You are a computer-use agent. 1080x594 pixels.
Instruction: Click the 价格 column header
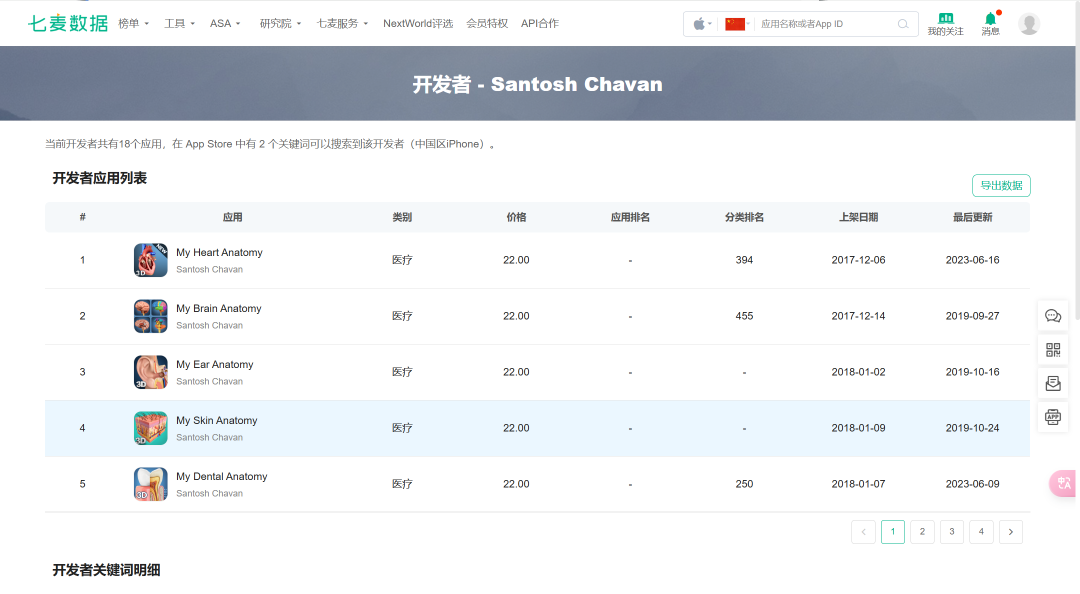(x=516, y=217)
